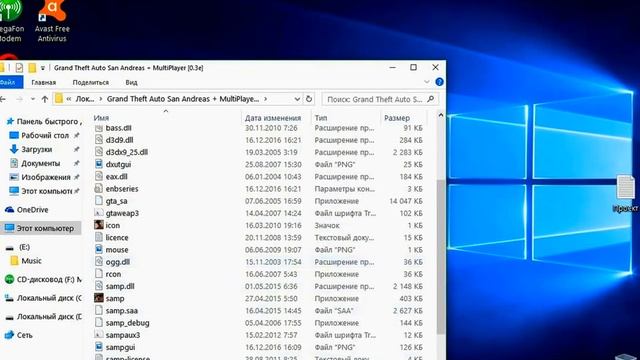Expand the breadcrumb arrow after MultiPlaye...
640x360 pixels.
[x=266, y=99]
